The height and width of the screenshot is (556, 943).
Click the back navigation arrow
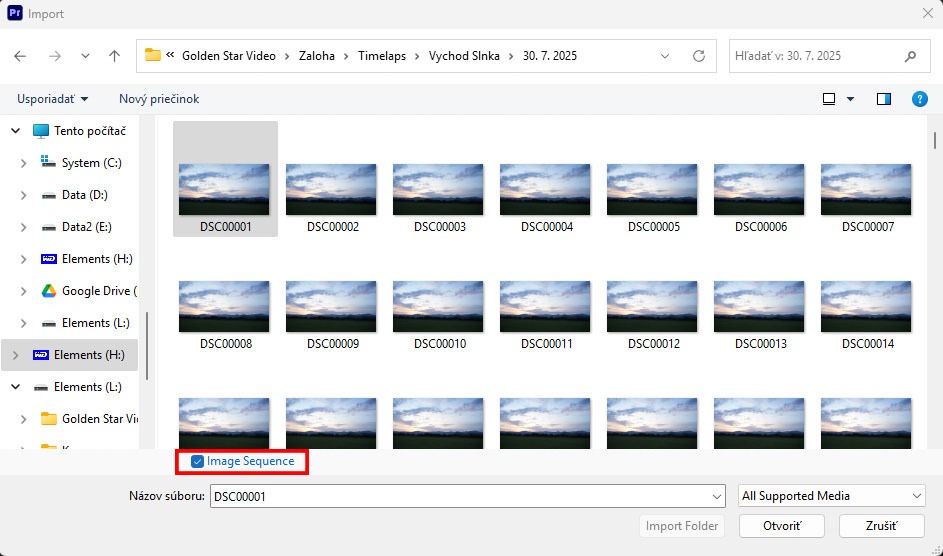pyautogui.click(x=21, y=56)
